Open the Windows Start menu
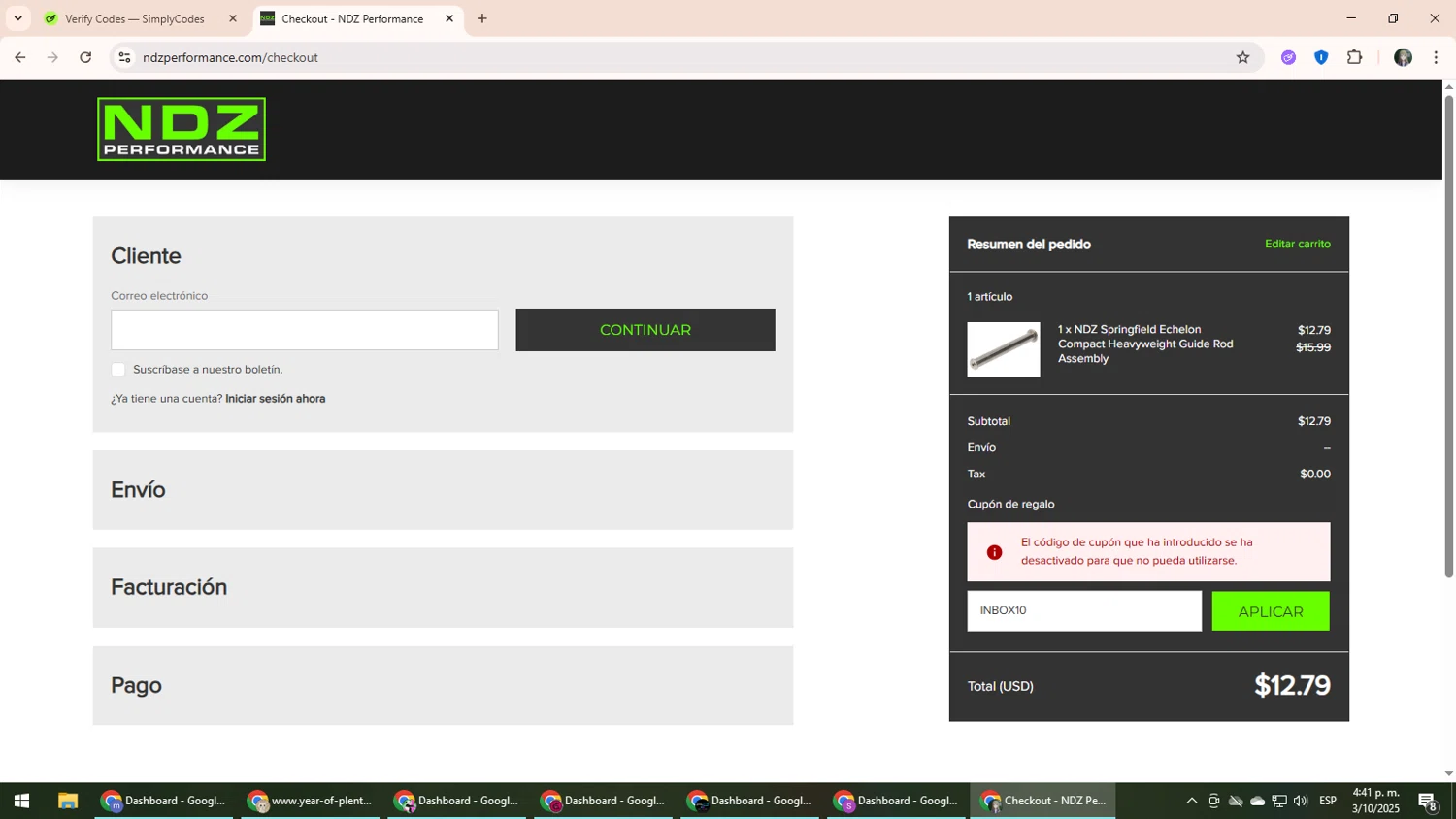 [x=21, y=801]
